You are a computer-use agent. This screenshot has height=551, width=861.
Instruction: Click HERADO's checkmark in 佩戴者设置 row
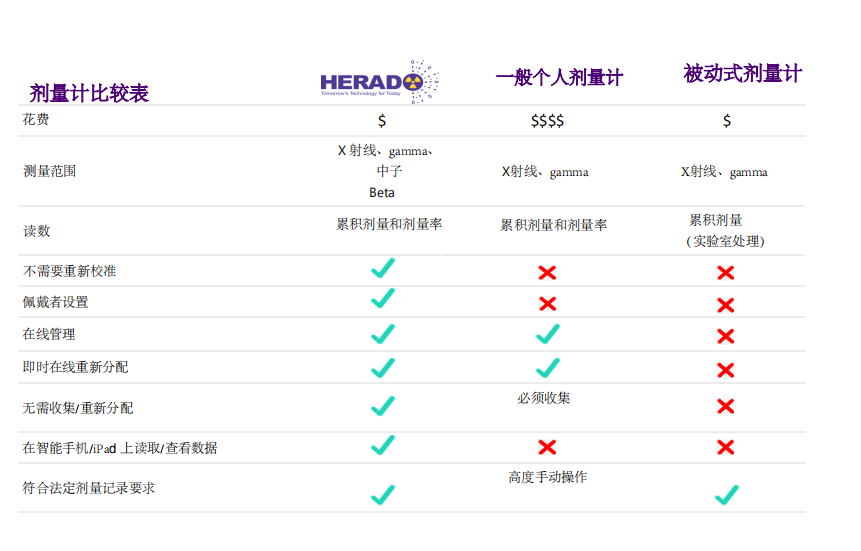[x=382, y=299]
